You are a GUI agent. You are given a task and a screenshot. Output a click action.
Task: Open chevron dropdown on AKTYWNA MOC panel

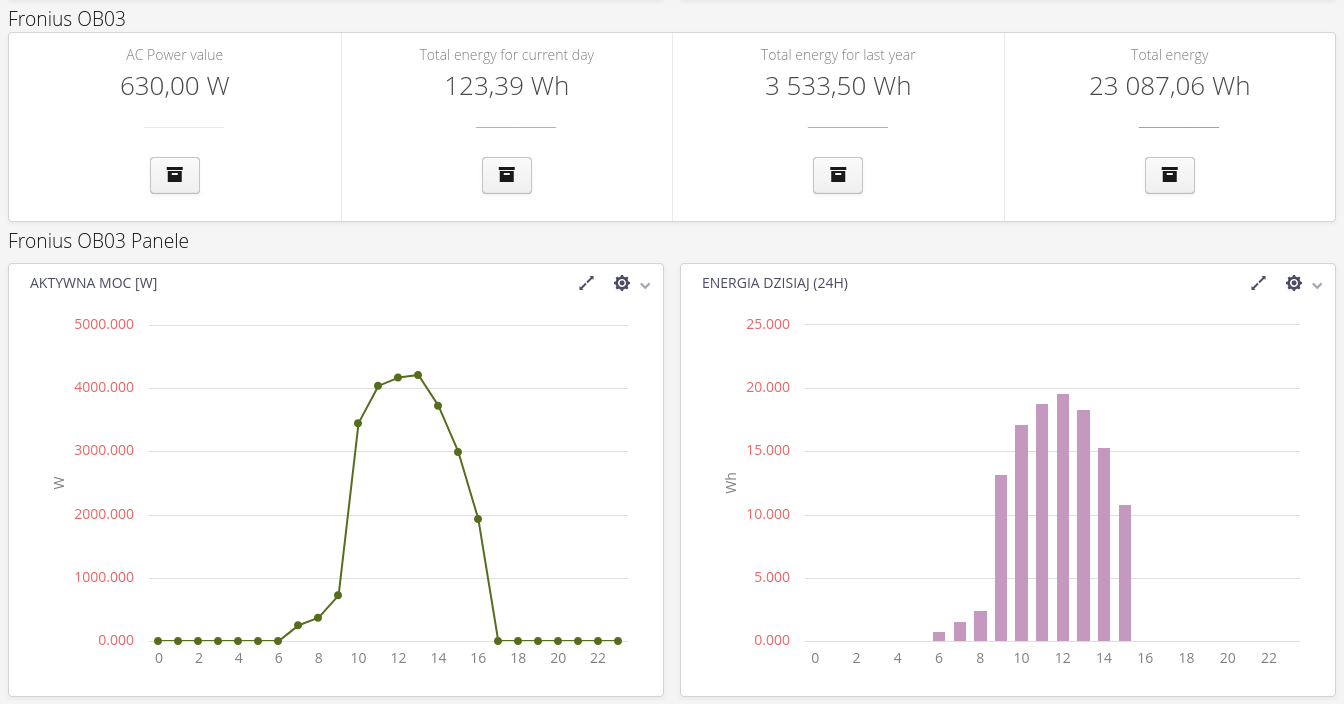(645, 285)
